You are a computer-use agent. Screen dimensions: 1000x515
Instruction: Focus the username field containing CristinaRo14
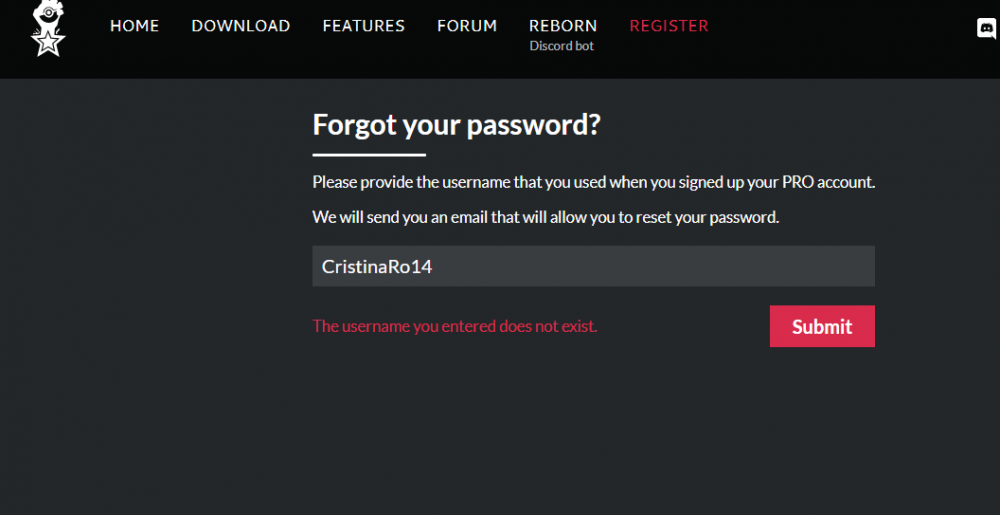[593, 266]
